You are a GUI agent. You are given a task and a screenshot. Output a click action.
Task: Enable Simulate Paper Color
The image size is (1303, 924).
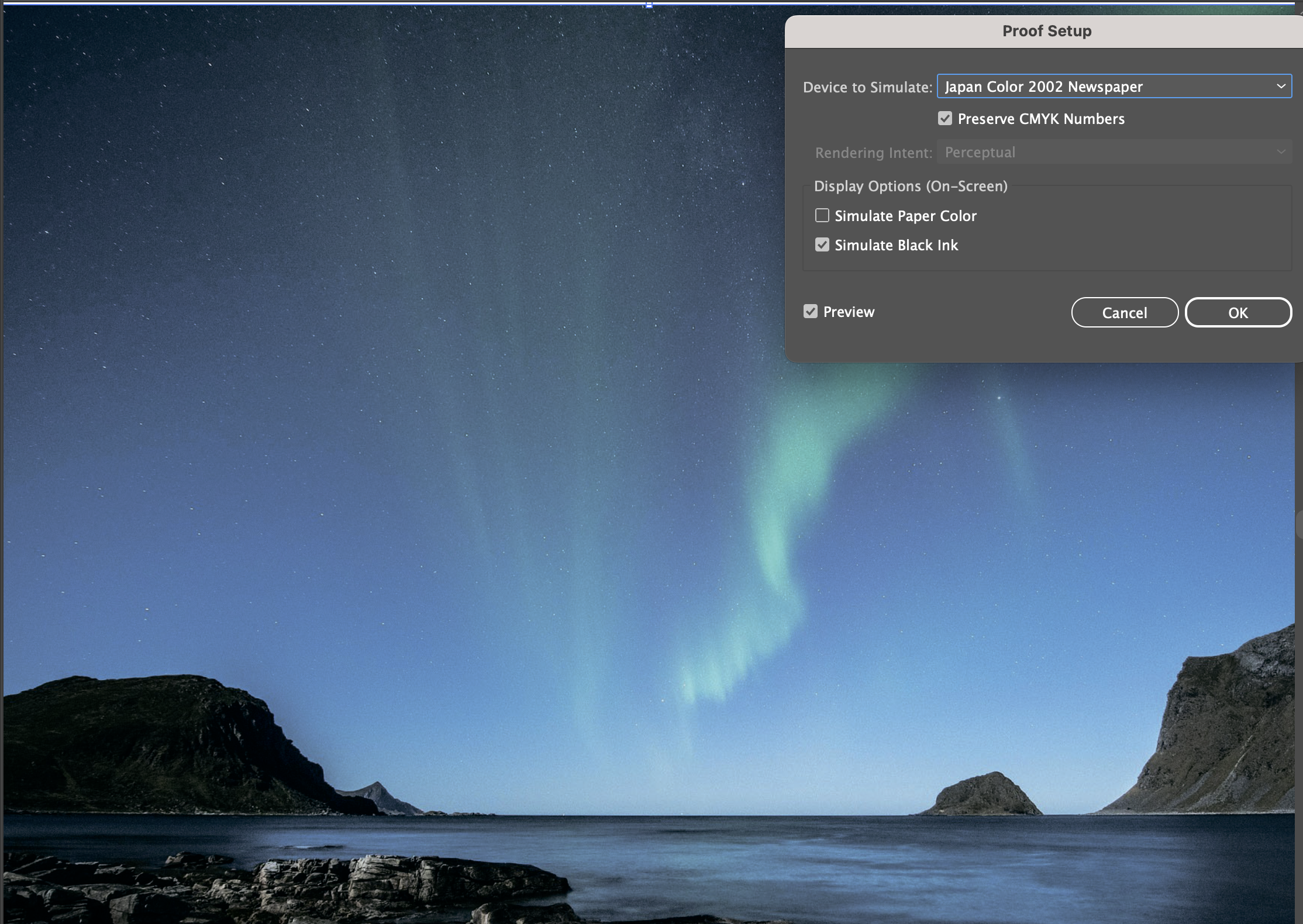[x=822, y=216]
